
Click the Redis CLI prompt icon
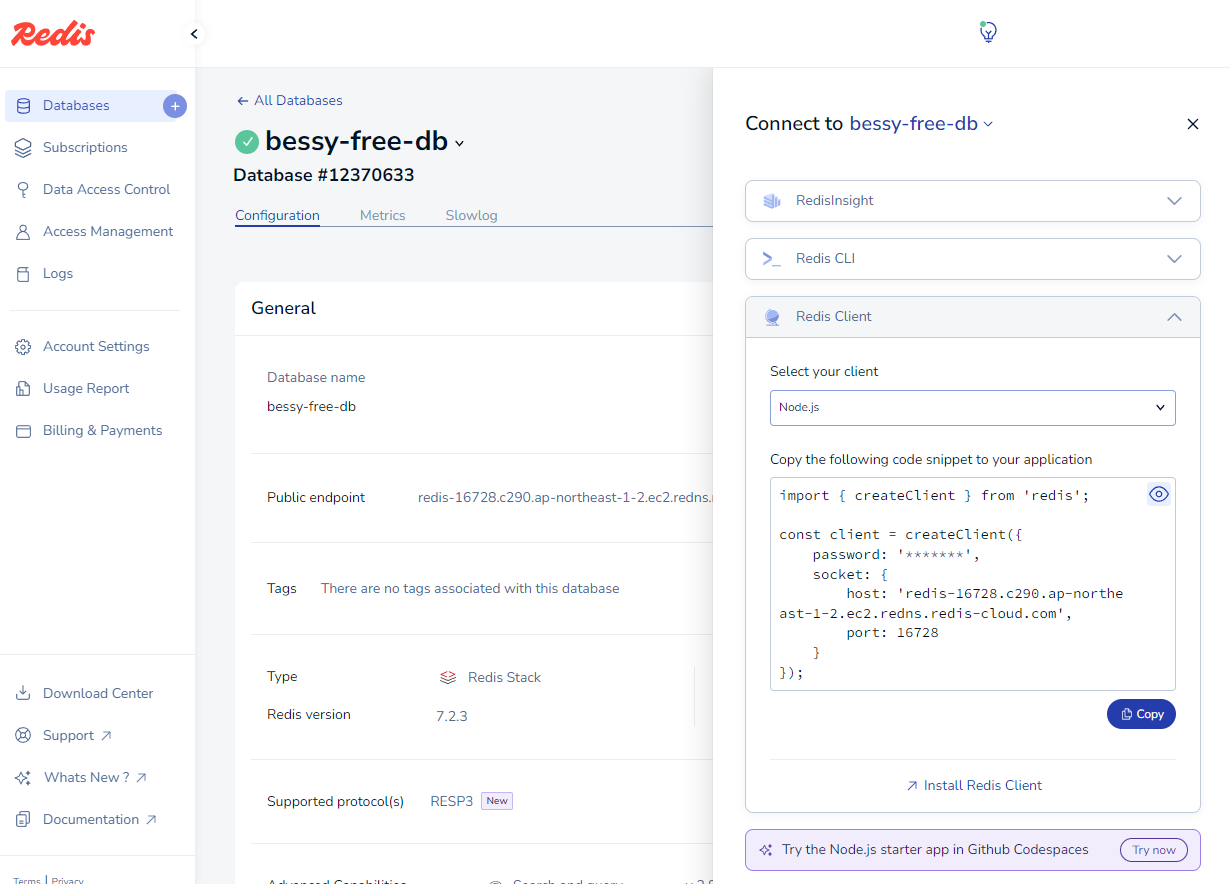coord(772,258)
